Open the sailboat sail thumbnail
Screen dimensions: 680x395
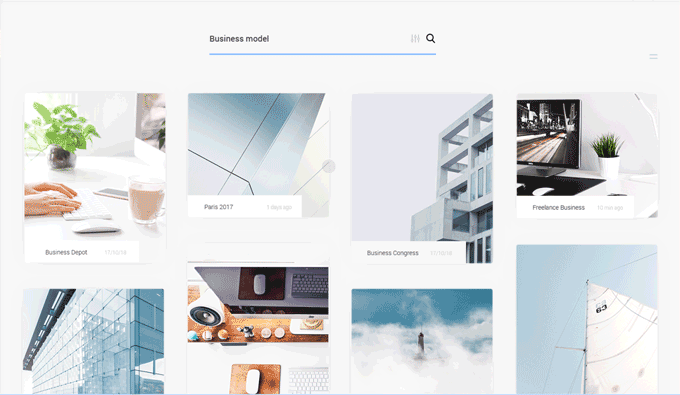click(587, 320)
